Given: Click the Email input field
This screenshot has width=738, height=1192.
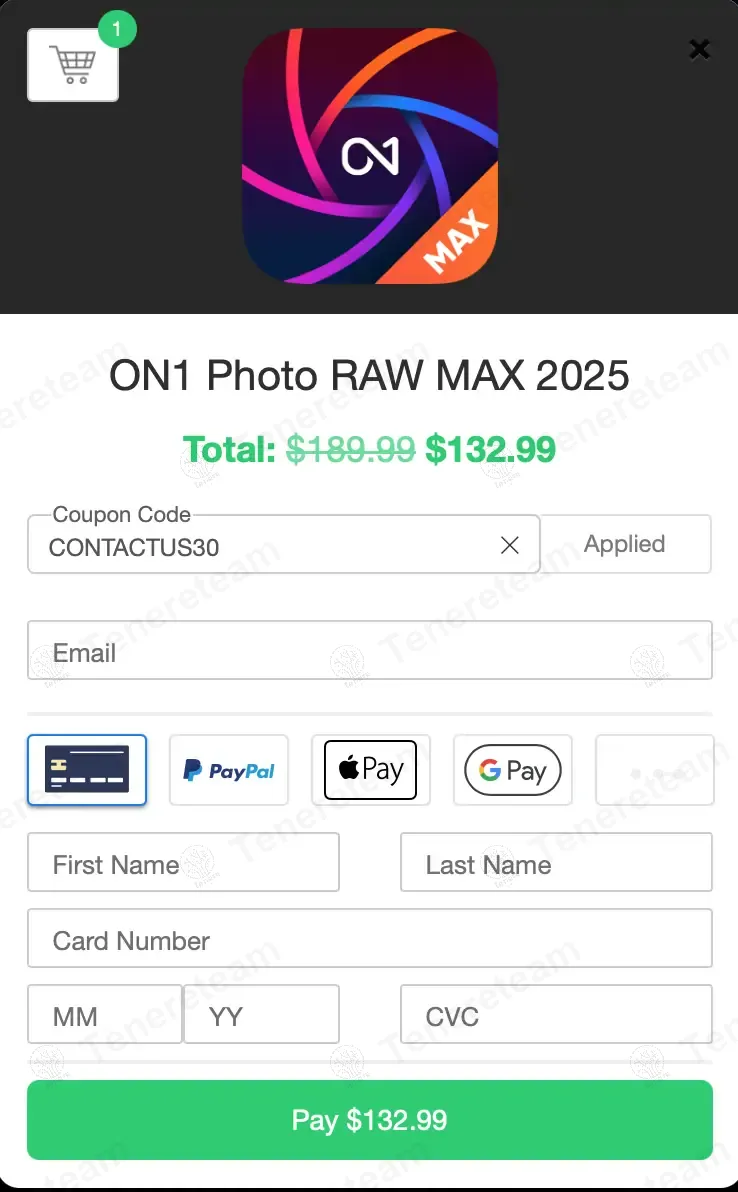Looking at the screenshot, I should (370, 651).
